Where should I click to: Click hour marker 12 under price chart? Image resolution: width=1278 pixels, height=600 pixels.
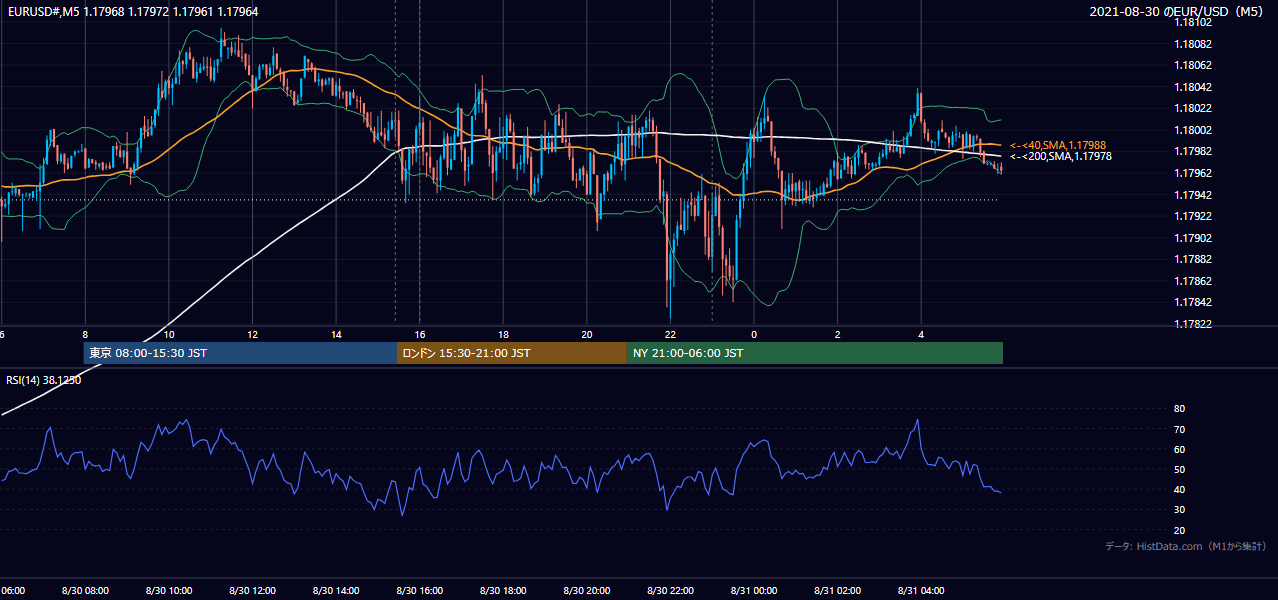pos(253,335)
